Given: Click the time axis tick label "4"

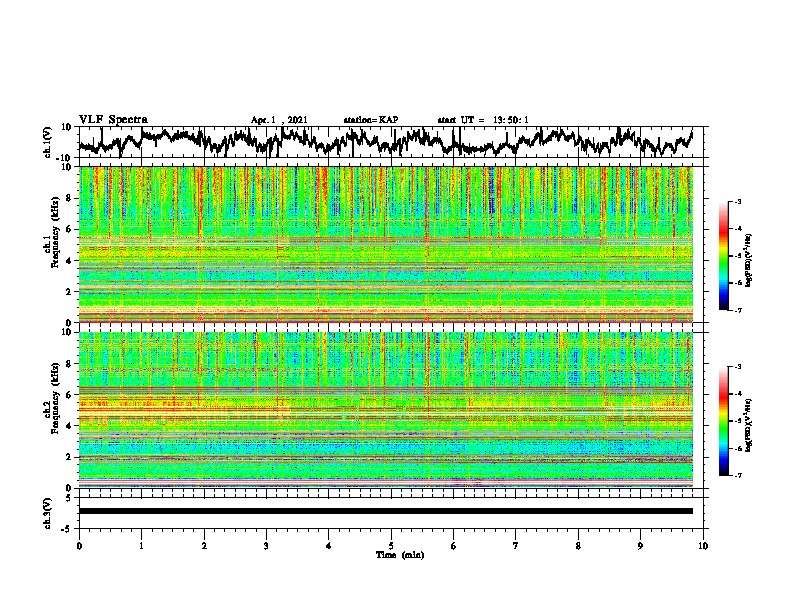Looking at the screenshot, I should click(329, 546).
